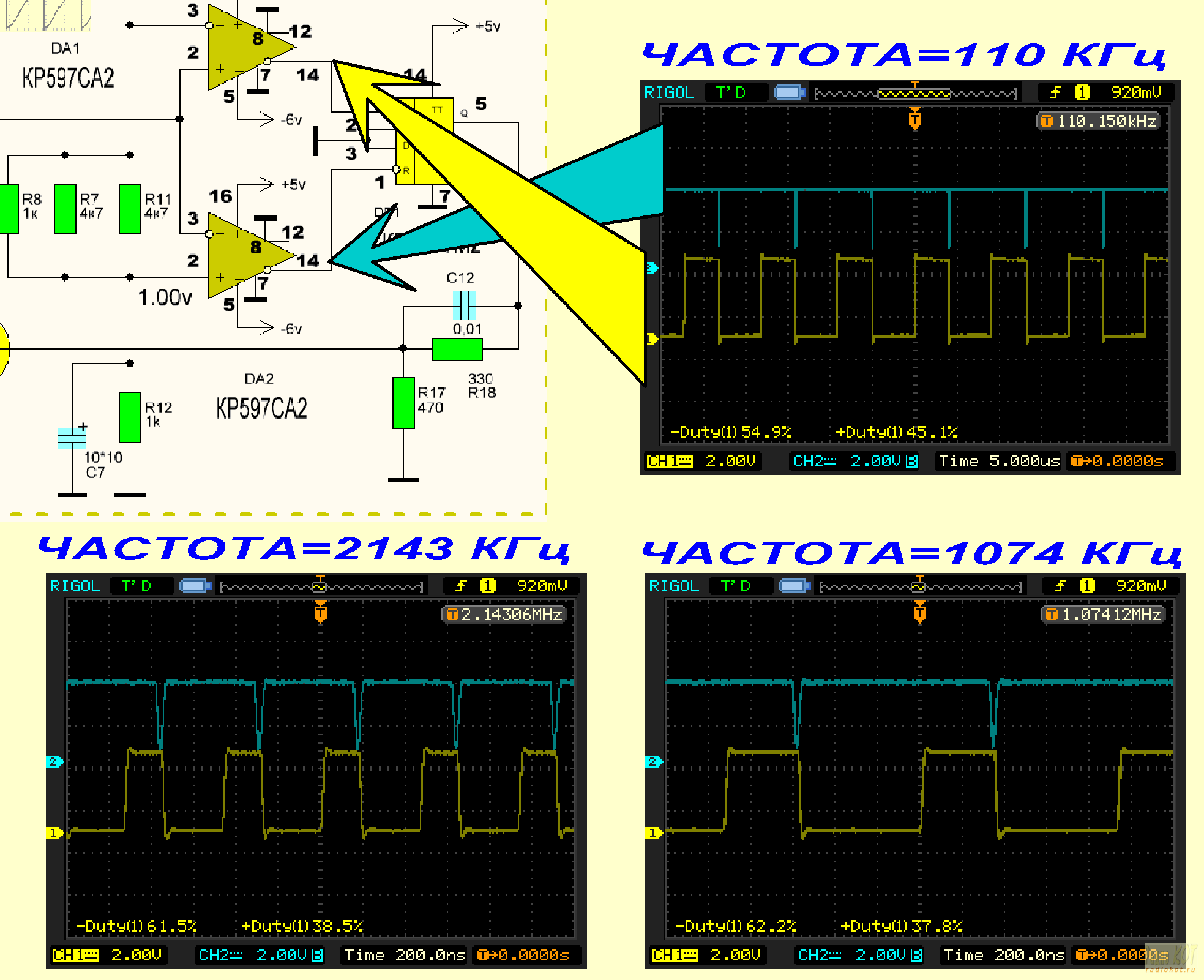Click the trigger offset 0.0000s on the 110 kHz scope

[x=1118, y=461]
